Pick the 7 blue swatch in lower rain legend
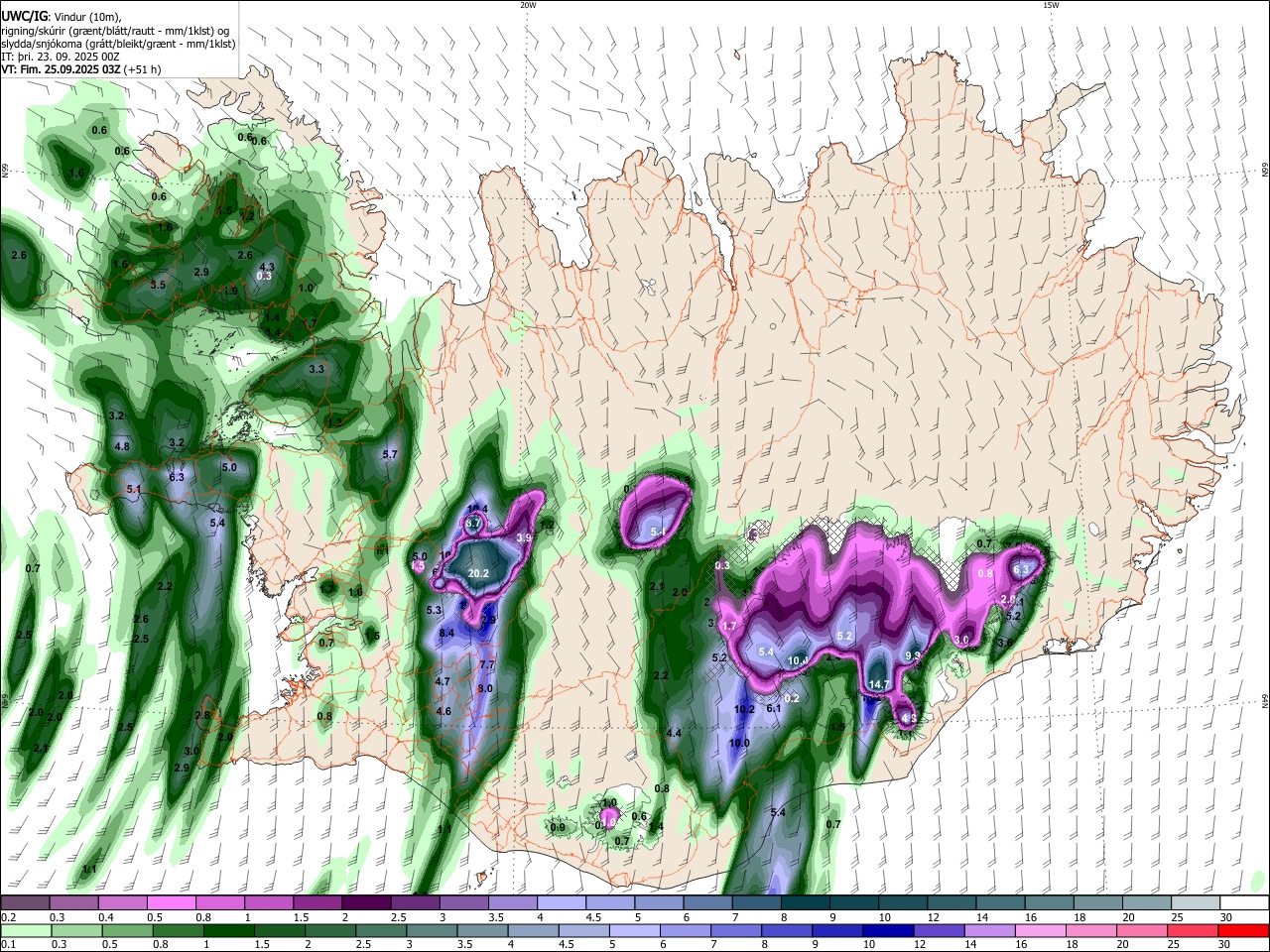The image size is (1270, 952). (737, 930)
